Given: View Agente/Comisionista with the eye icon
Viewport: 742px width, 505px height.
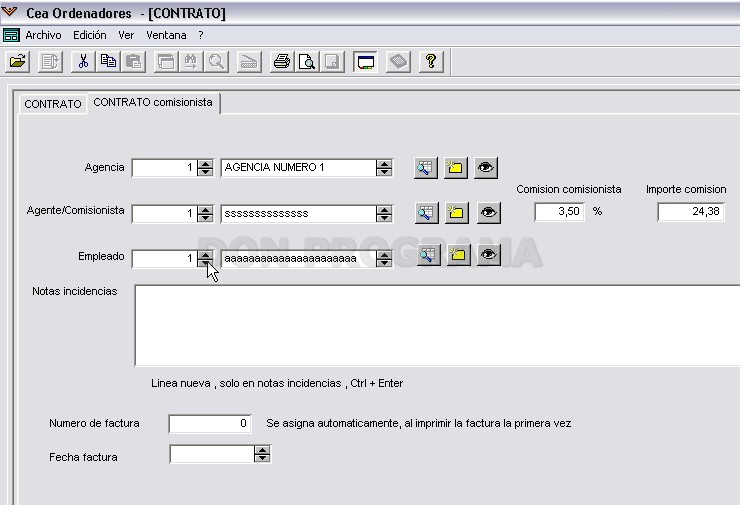Looking at the screenshot, I should pyautogui.click(x=488, y=213).
